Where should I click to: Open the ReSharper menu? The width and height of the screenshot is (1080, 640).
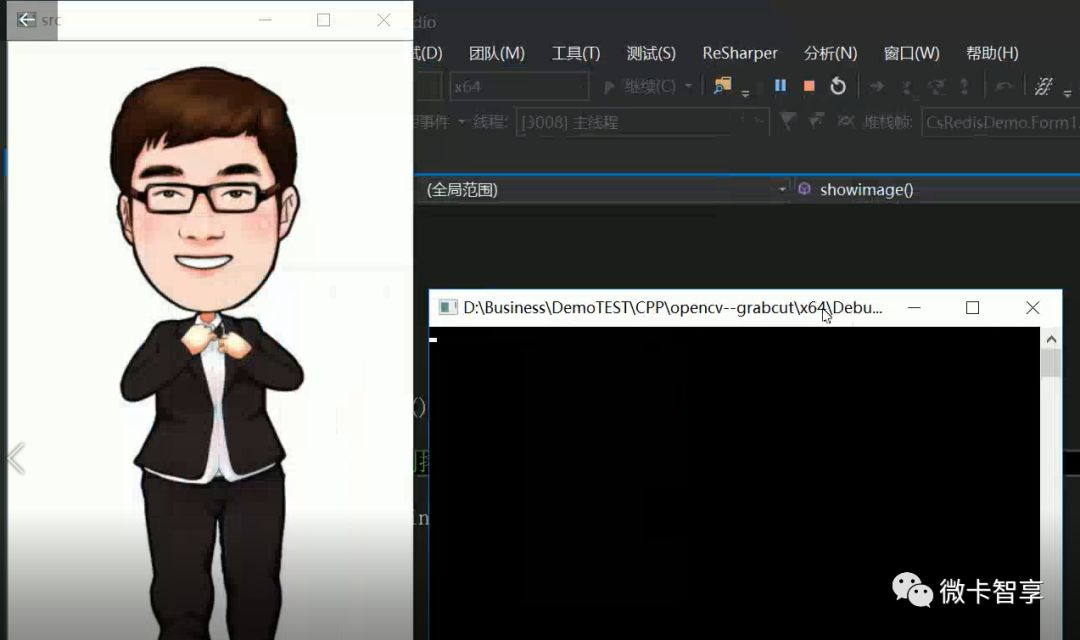click(x=740, y=53)
